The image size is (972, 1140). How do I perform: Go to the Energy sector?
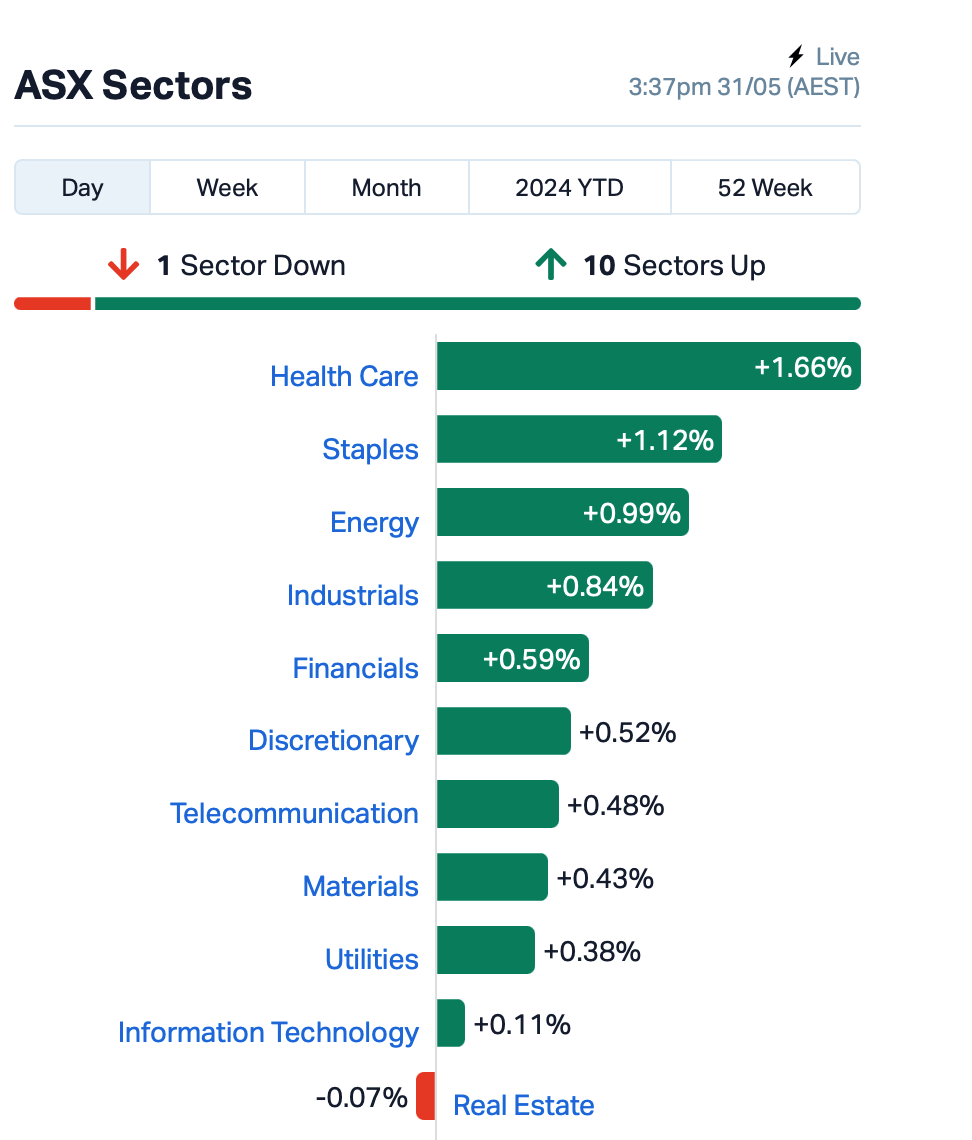pos(374,523)
